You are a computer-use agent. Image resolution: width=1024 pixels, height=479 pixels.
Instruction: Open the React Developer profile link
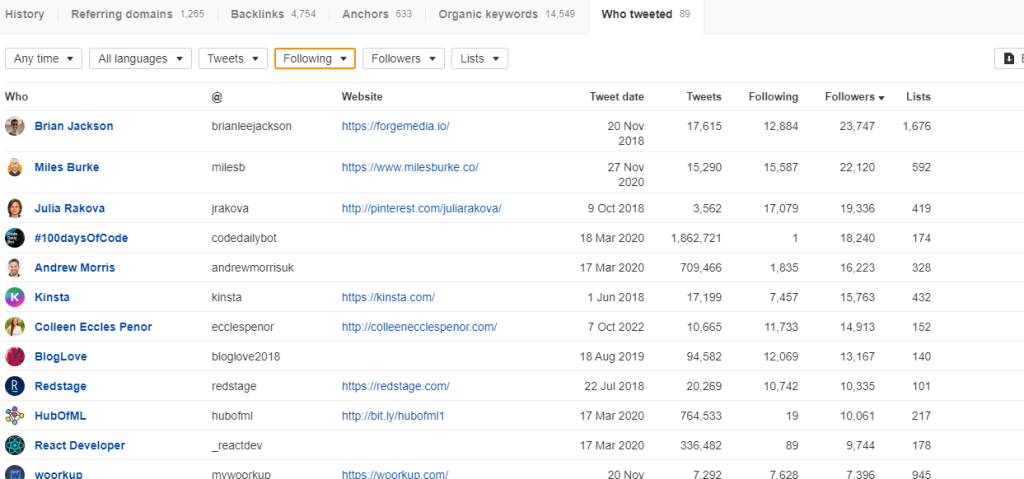pyautogui.click(x=80, y=446)
